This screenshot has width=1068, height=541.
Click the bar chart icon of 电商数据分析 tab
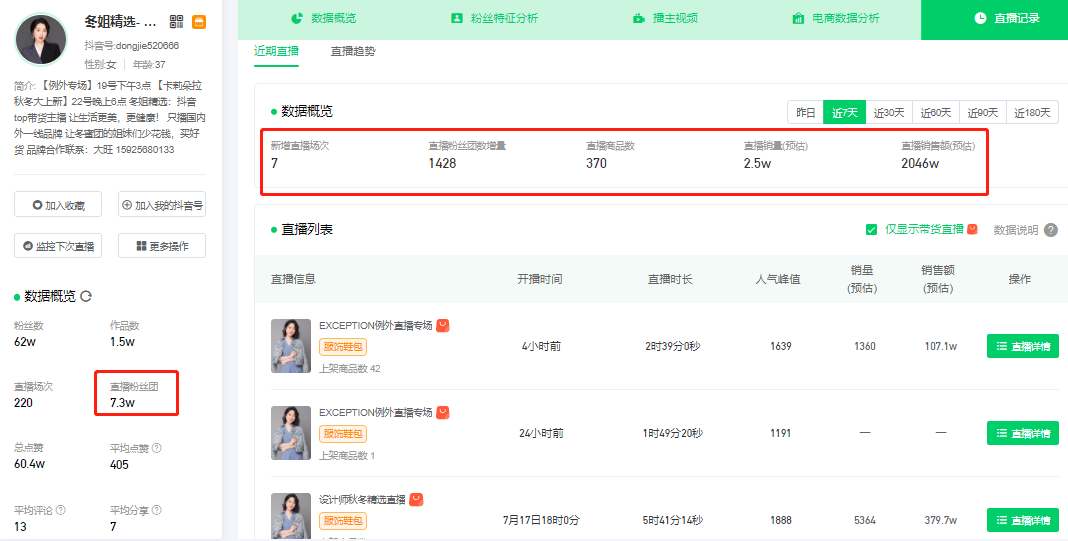coord(798,18)
